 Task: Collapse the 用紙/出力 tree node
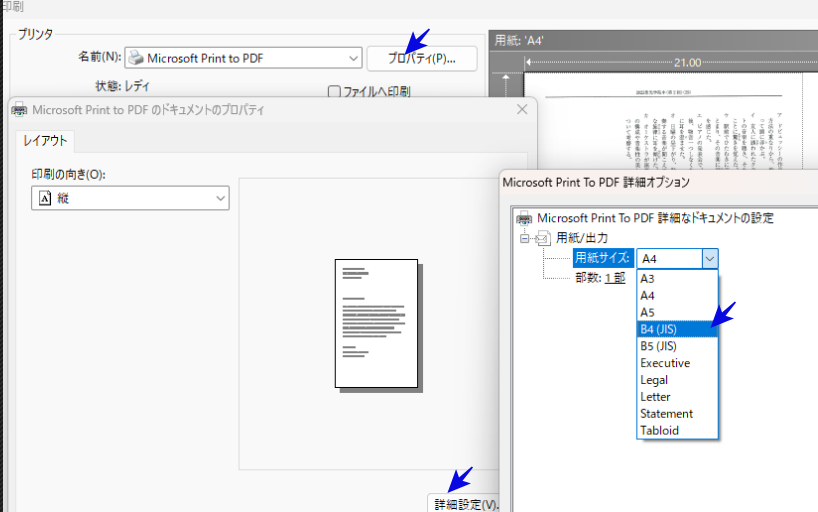(525, 239)
